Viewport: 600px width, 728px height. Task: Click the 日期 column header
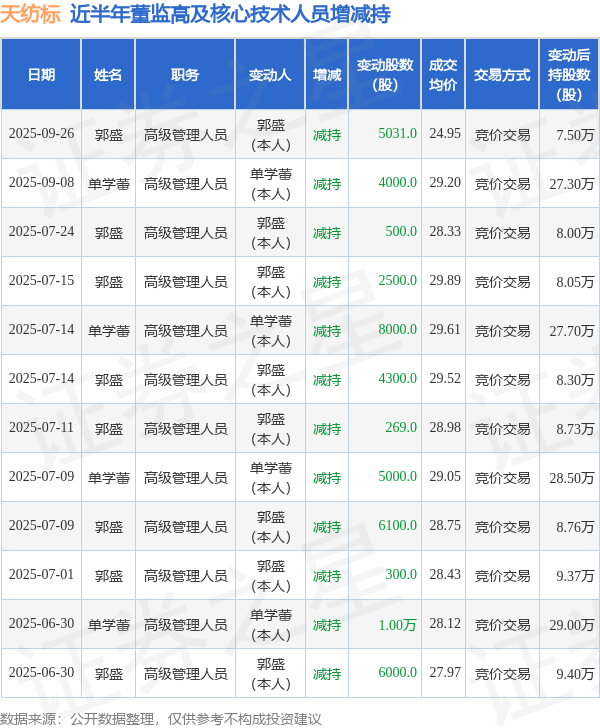pos(41,75)
